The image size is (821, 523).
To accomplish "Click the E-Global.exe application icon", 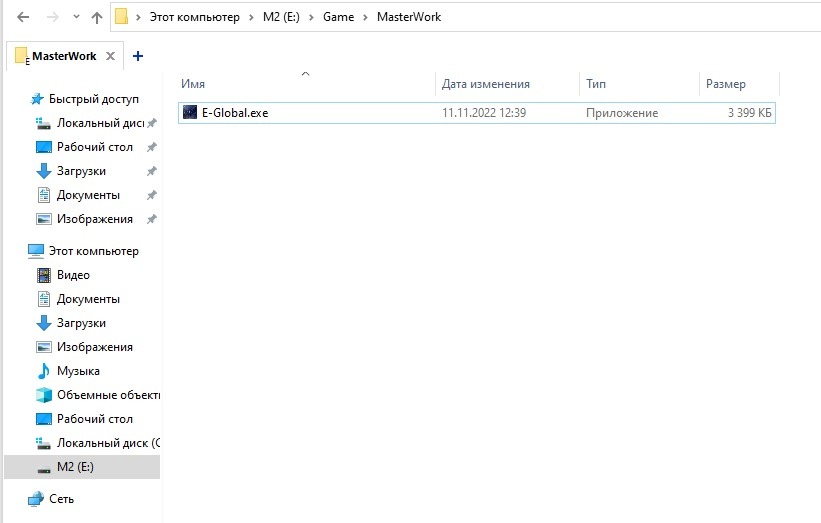I will click(190, 112).
